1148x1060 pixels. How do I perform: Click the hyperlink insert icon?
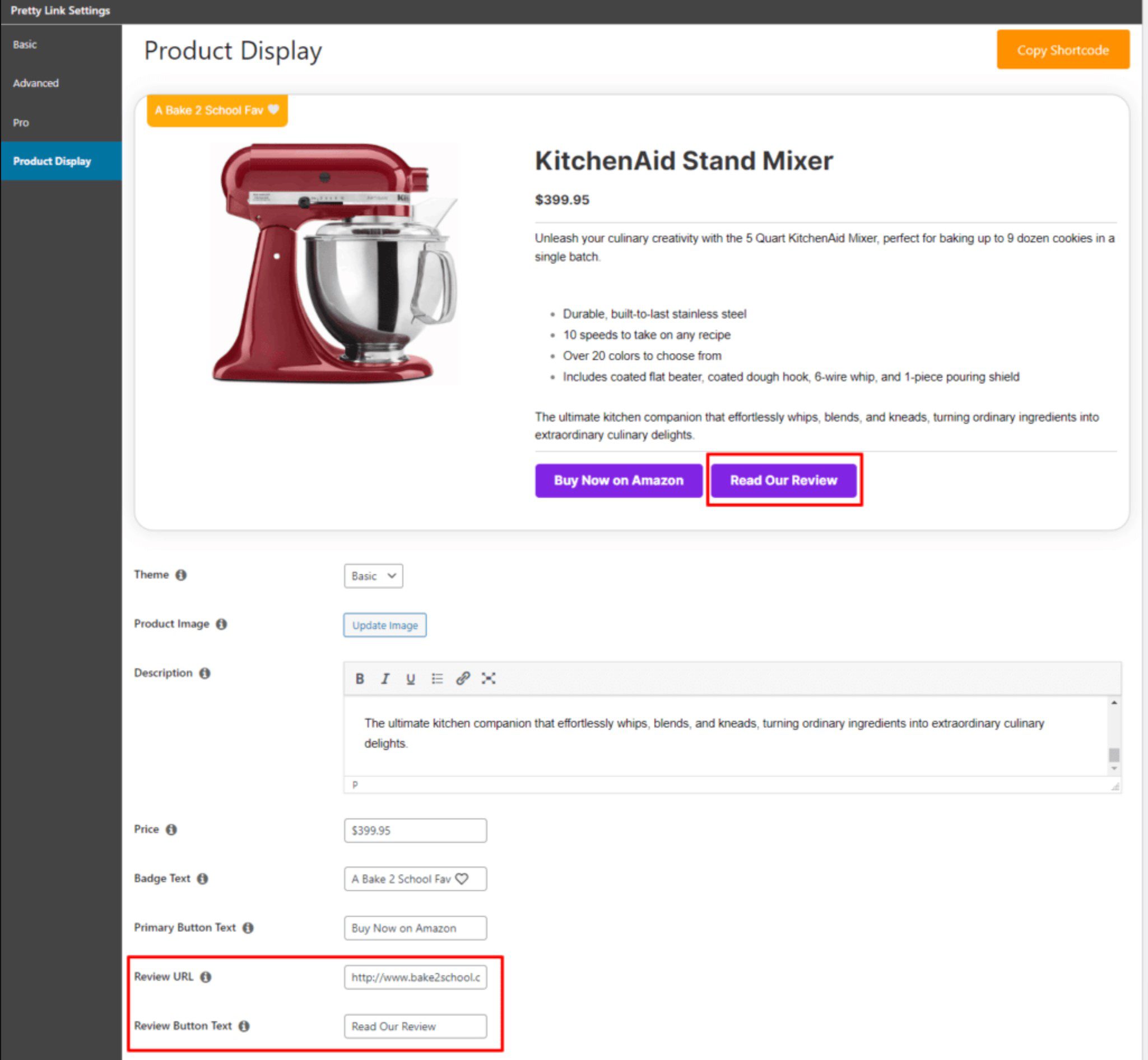(x=462, y=678)
